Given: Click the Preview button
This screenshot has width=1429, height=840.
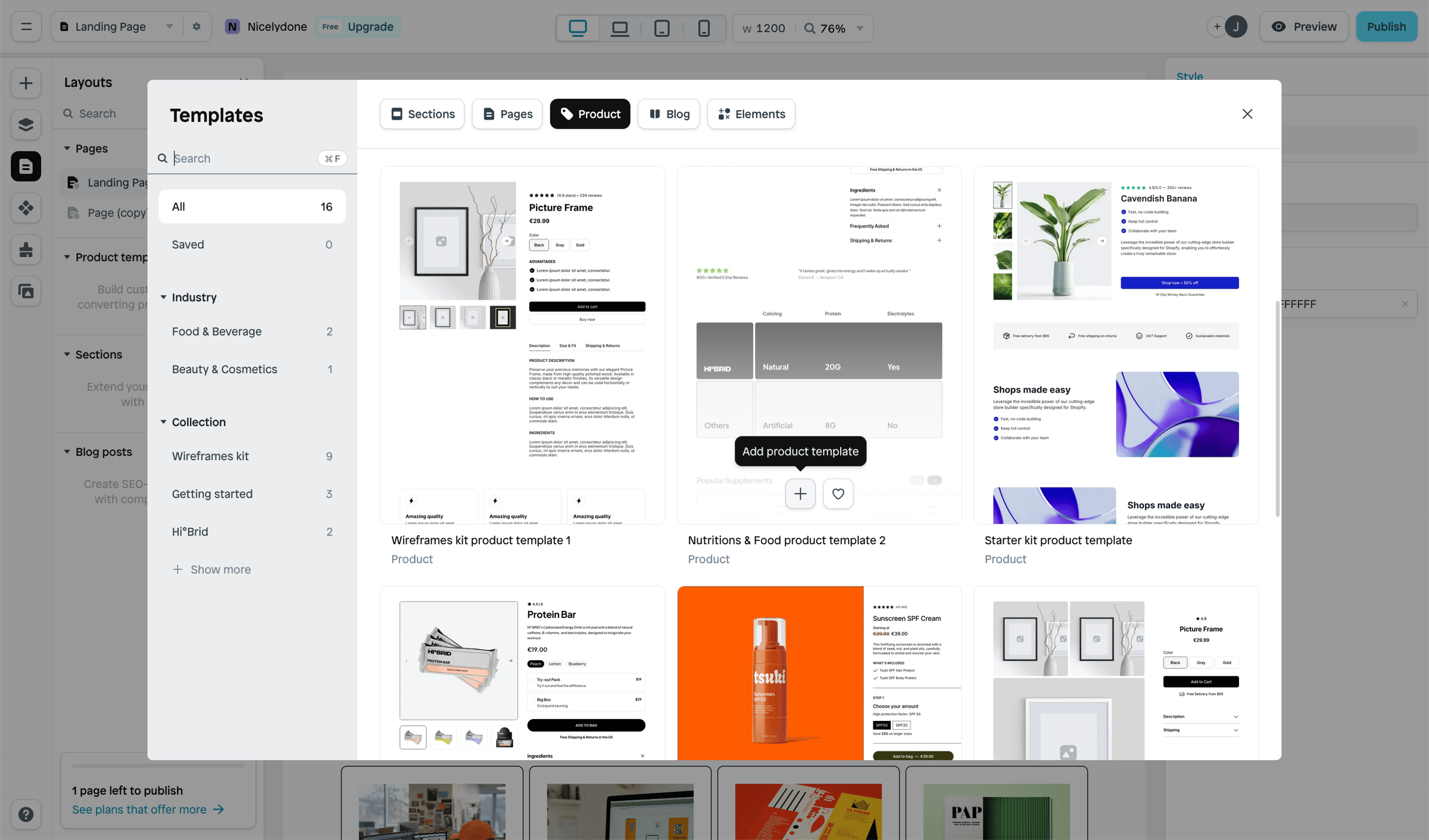Looking at the screenshot, I should coord(1304,27).
